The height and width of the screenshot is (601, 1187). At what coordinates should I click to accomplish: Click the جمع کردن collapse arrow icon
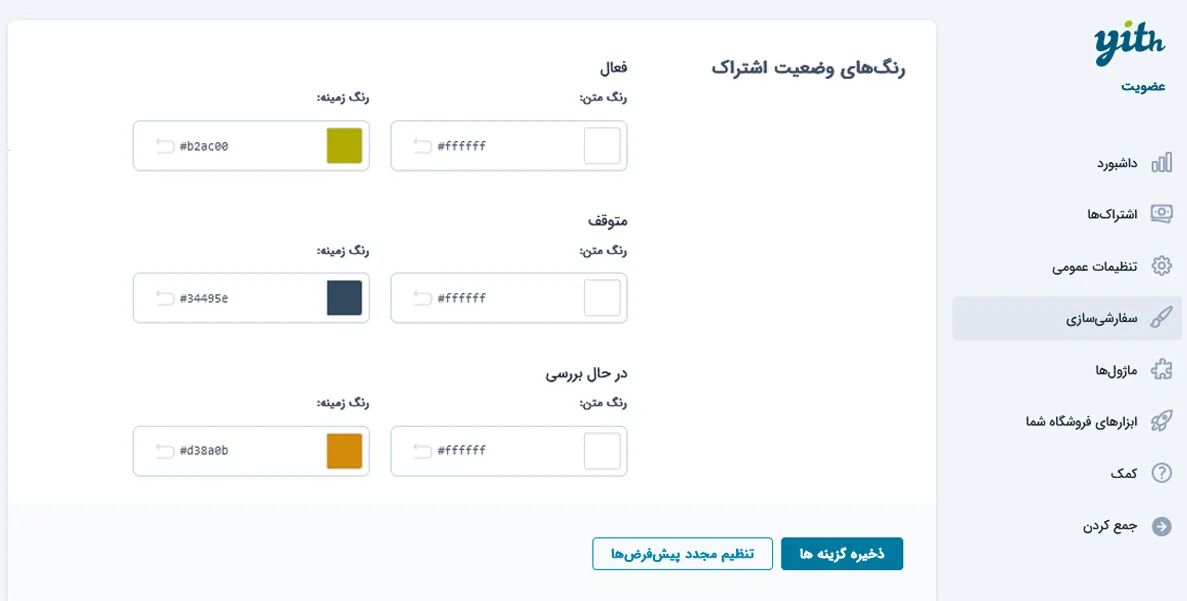(1161, 526)
